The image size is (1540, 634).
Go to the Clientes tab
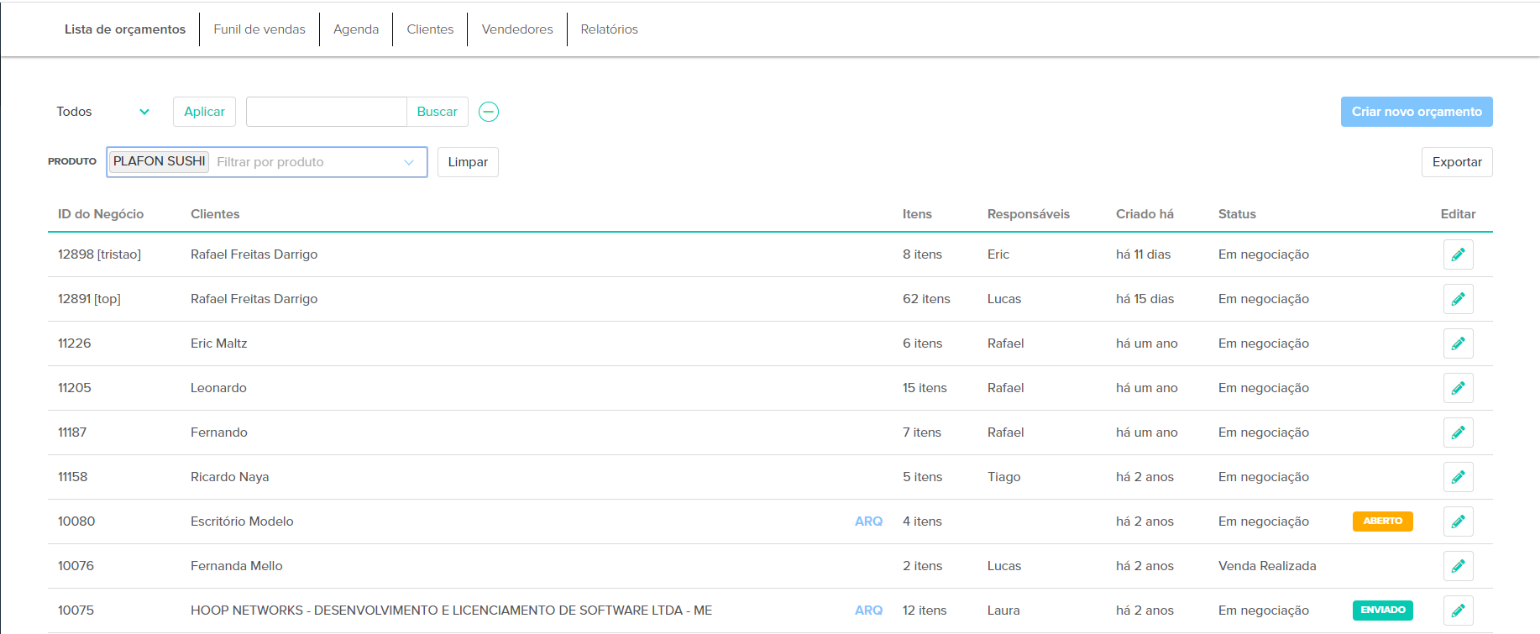[x=430, y=29]
